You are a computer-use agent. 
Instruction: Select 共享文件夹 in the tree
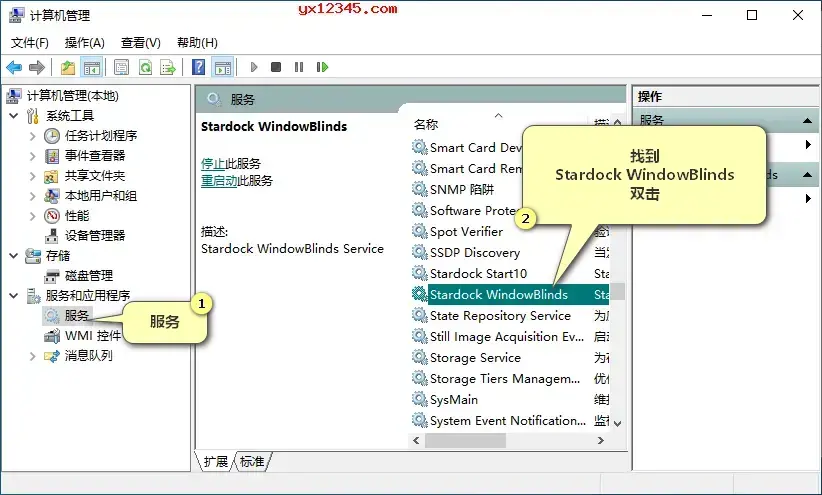pyautogui.click(x=95, y=176)
